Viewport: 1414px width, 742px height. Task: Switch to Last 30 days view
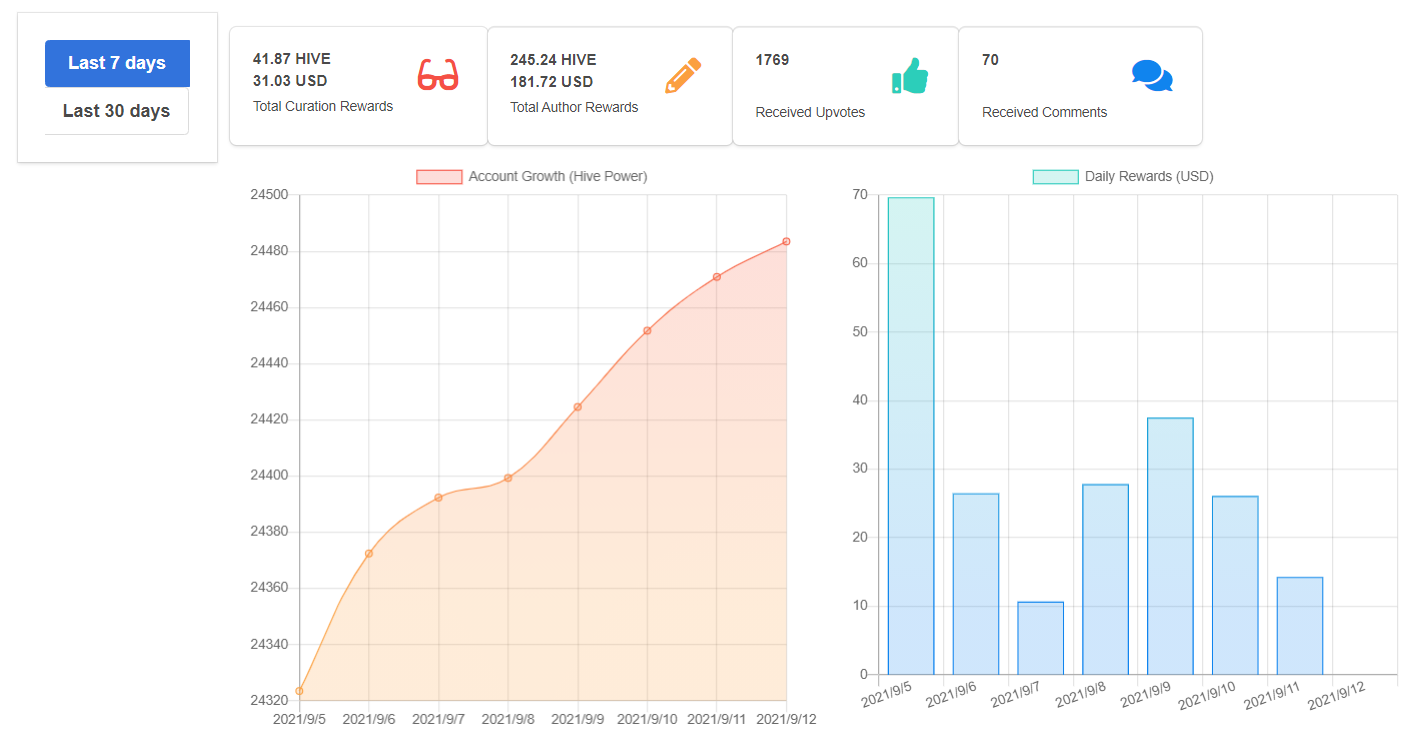point(117,111)
